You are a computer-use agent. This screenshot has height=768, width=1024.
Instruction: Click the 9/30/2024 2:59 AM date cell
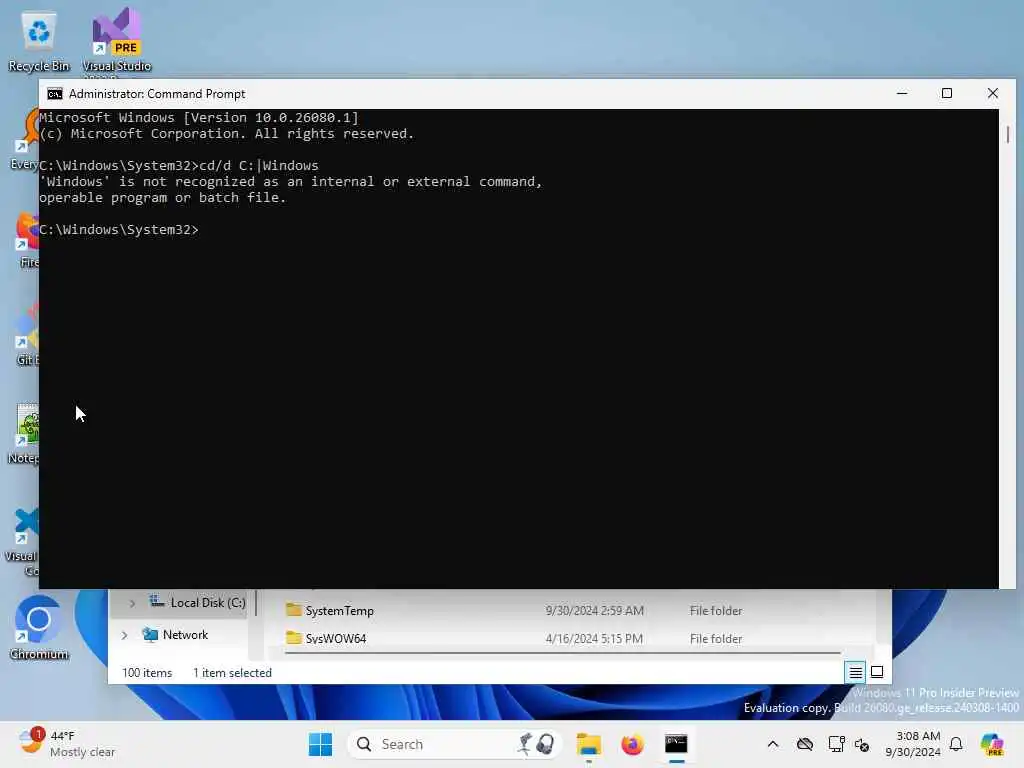click(595, 611)
